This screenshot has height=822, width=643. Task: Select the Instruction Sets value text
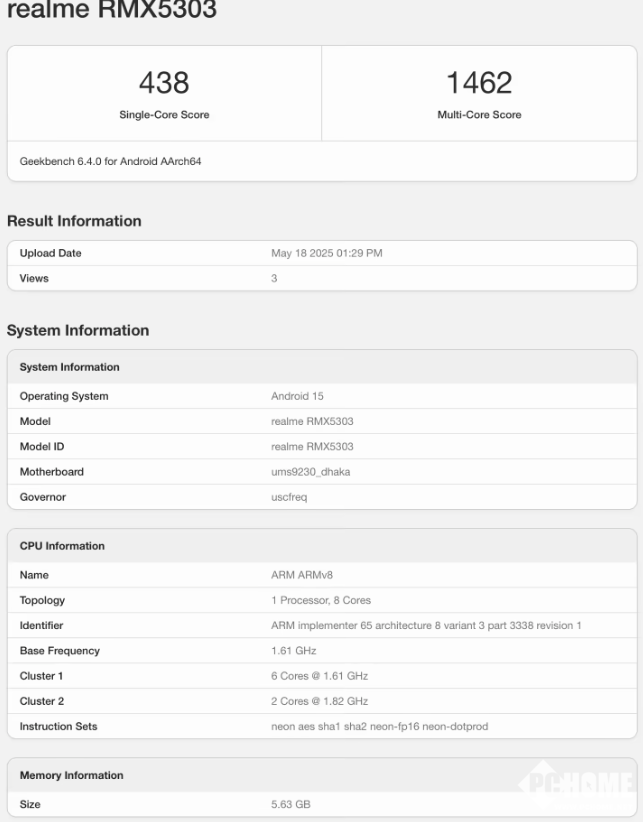pyautogui.click(x=379, y=726)
